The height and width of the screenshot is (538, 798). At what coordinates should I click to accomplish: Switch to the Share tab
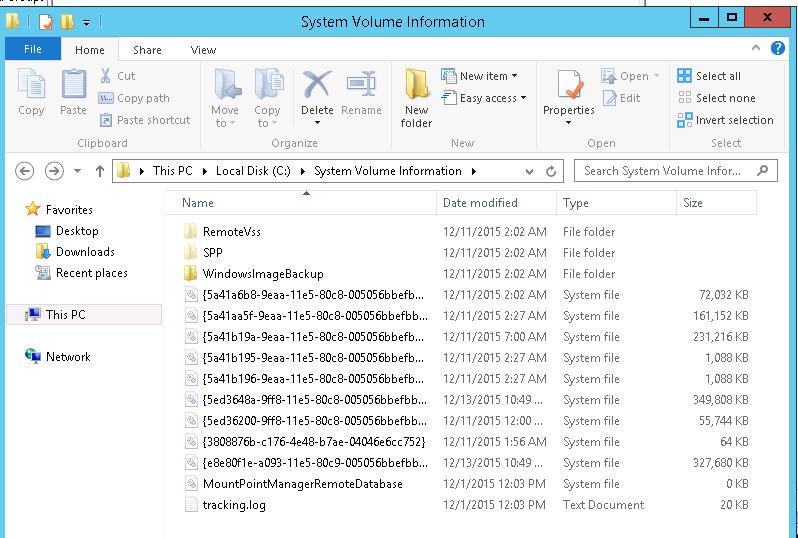(x=147, y=50)
